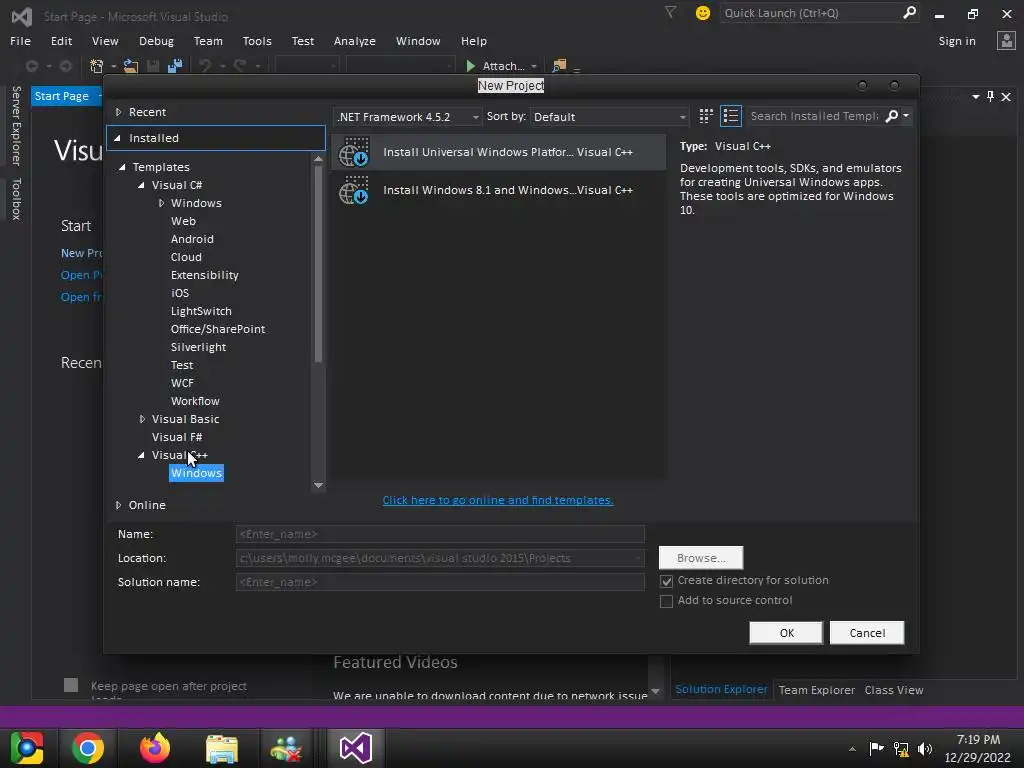Screen dimensions: 1024x768
Task: Open the File menu
Action: (20, 40)
